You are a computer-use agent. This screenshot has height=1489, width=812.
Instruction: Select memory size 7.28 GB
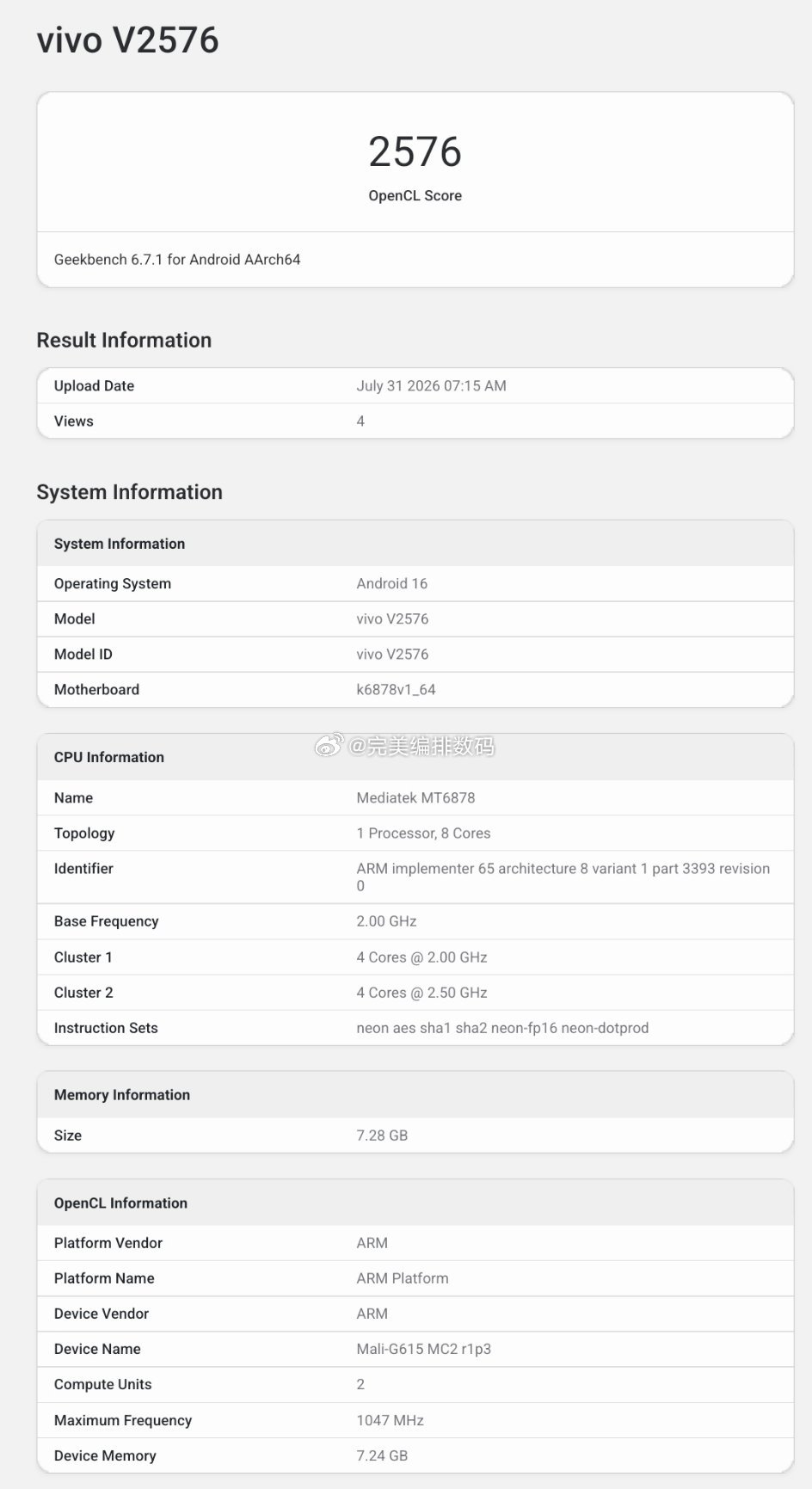coord(382,1135)
